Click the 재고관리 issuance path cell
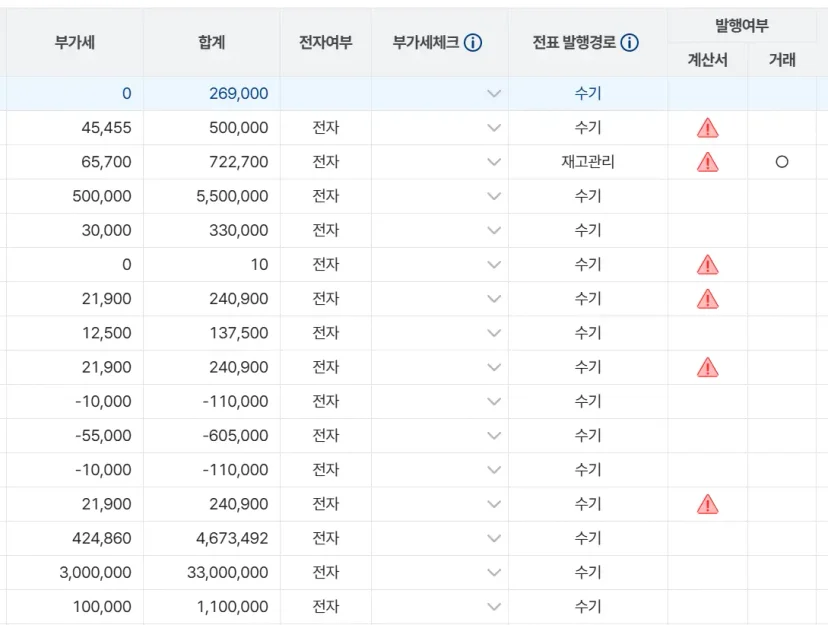Image resolution: width=828 pixels, height=625 pixels. [588, 162]
